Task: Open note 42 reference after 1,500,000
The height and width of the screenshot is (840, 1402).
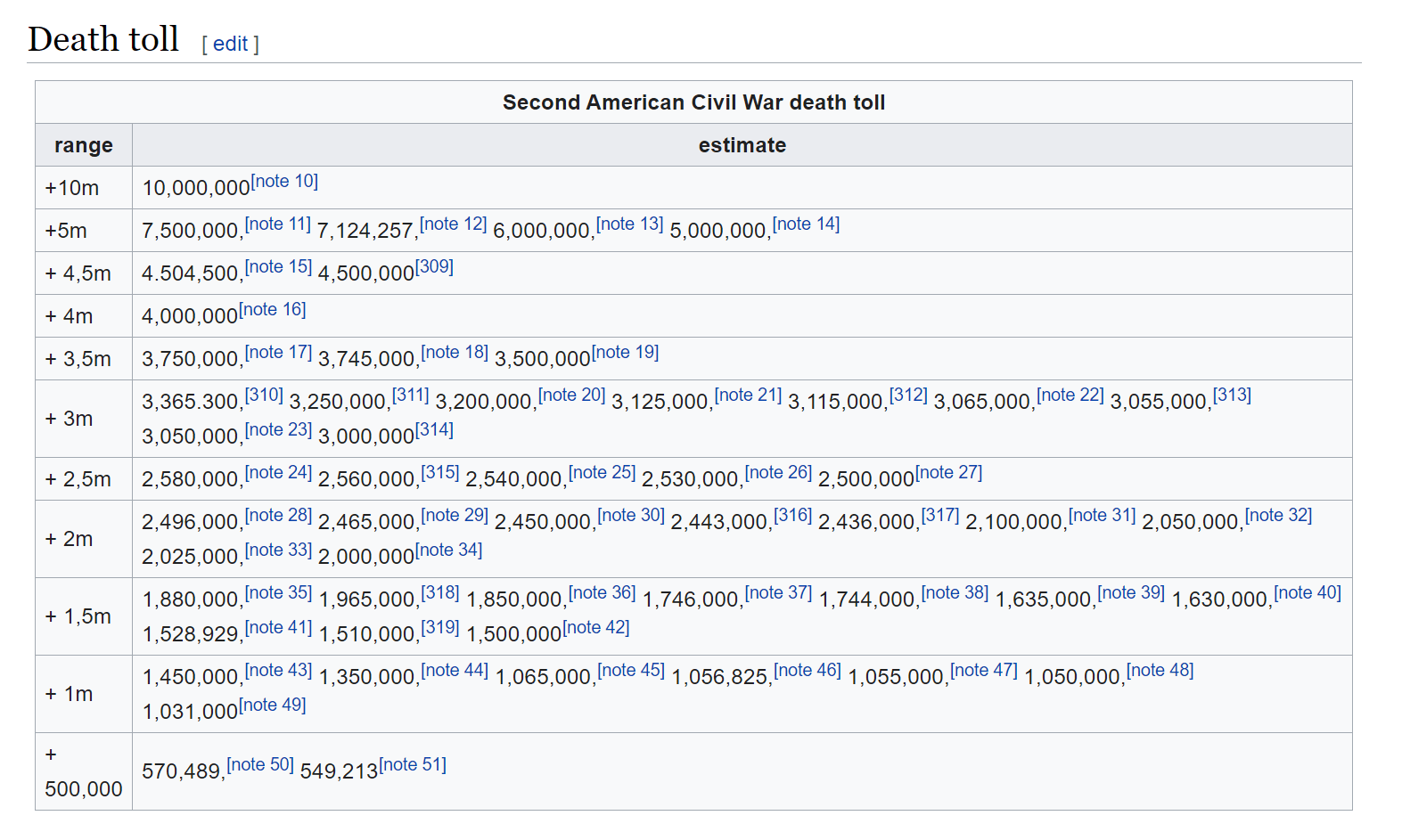Action: pyautogui.click(x=596, y=627)
